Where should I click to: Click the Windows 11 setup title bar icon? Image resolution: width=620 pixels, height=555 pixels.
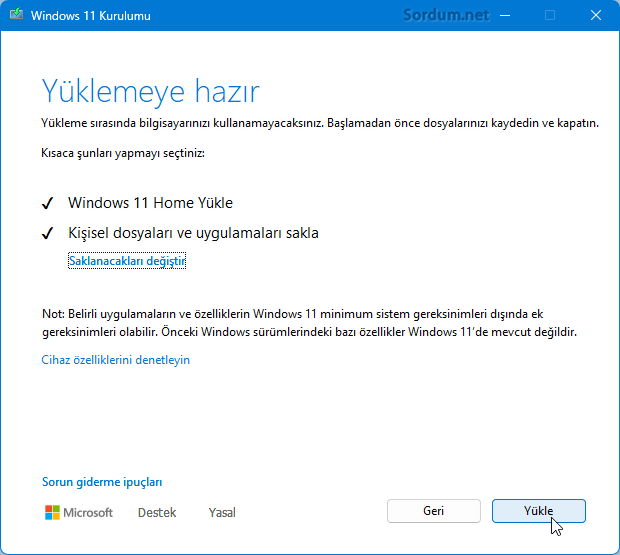click(16, 15)
